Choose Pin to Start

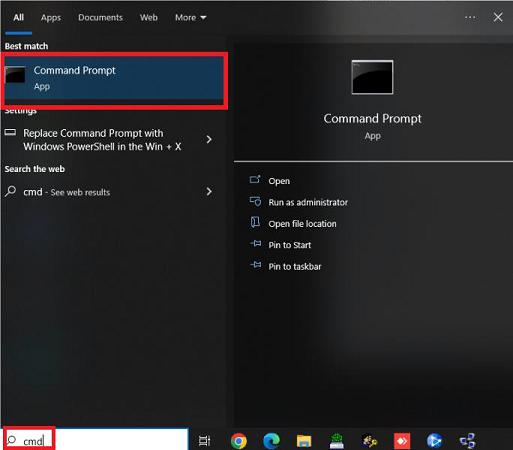(x=290, y=245)
